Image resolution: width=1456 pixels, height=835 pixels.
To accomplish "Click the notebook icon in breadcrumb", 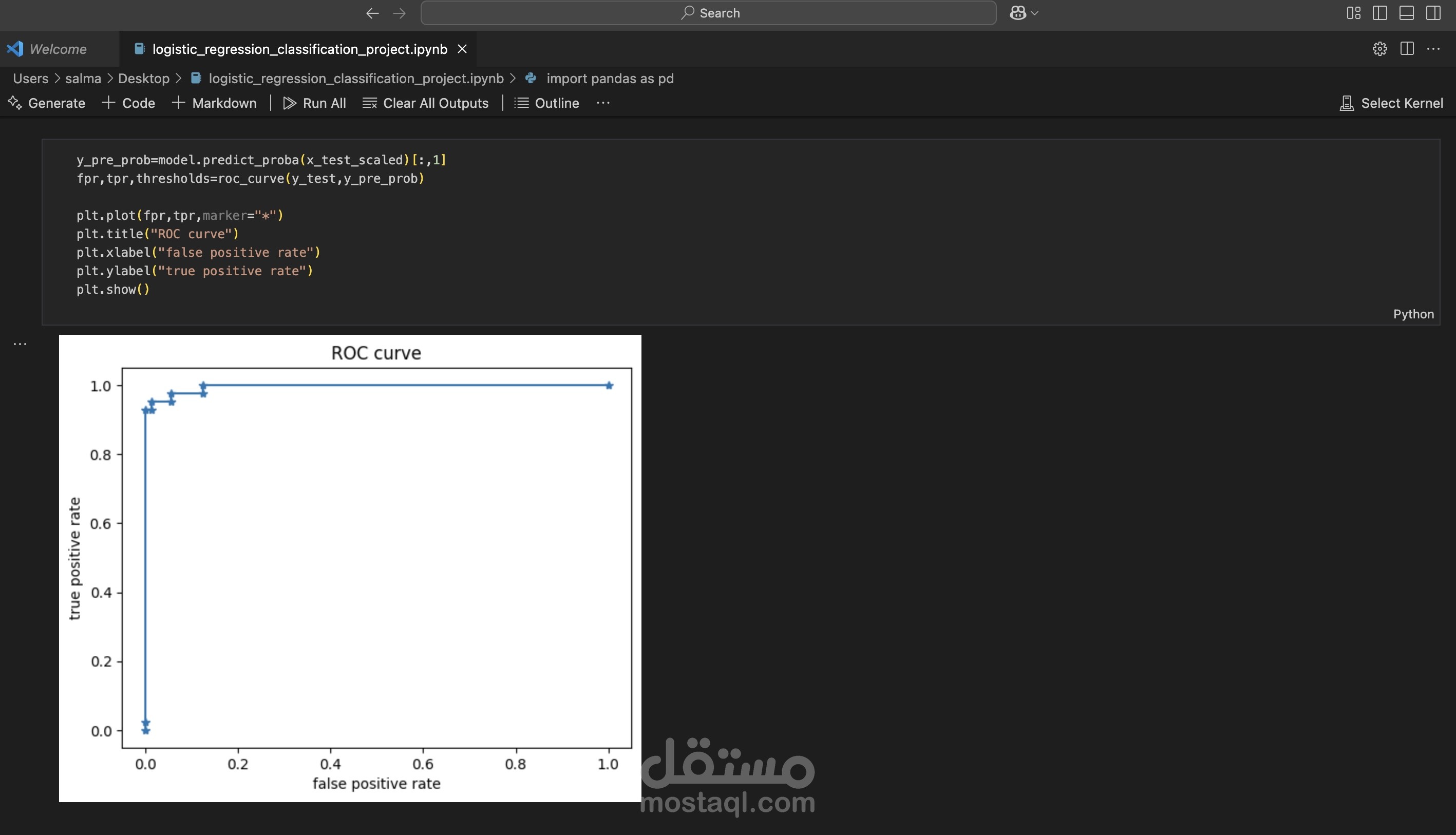I will [196, 78].
